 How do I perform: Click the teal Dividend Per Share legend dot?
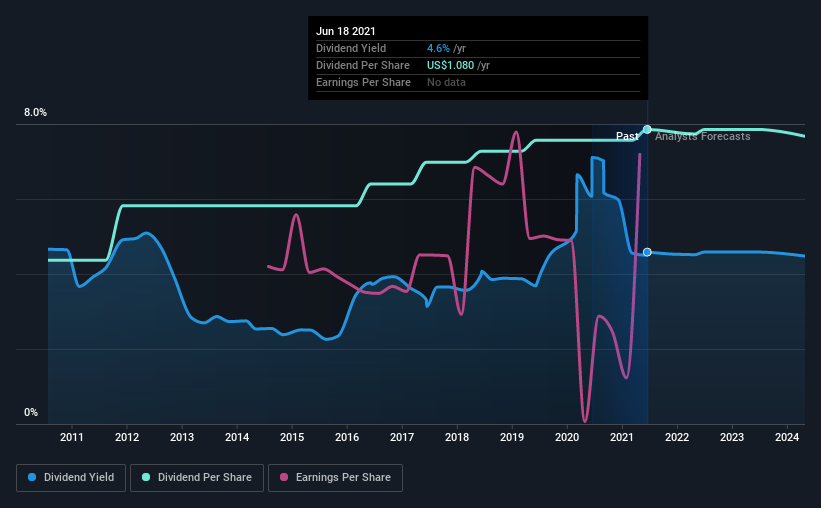click(x=147, y=478)
